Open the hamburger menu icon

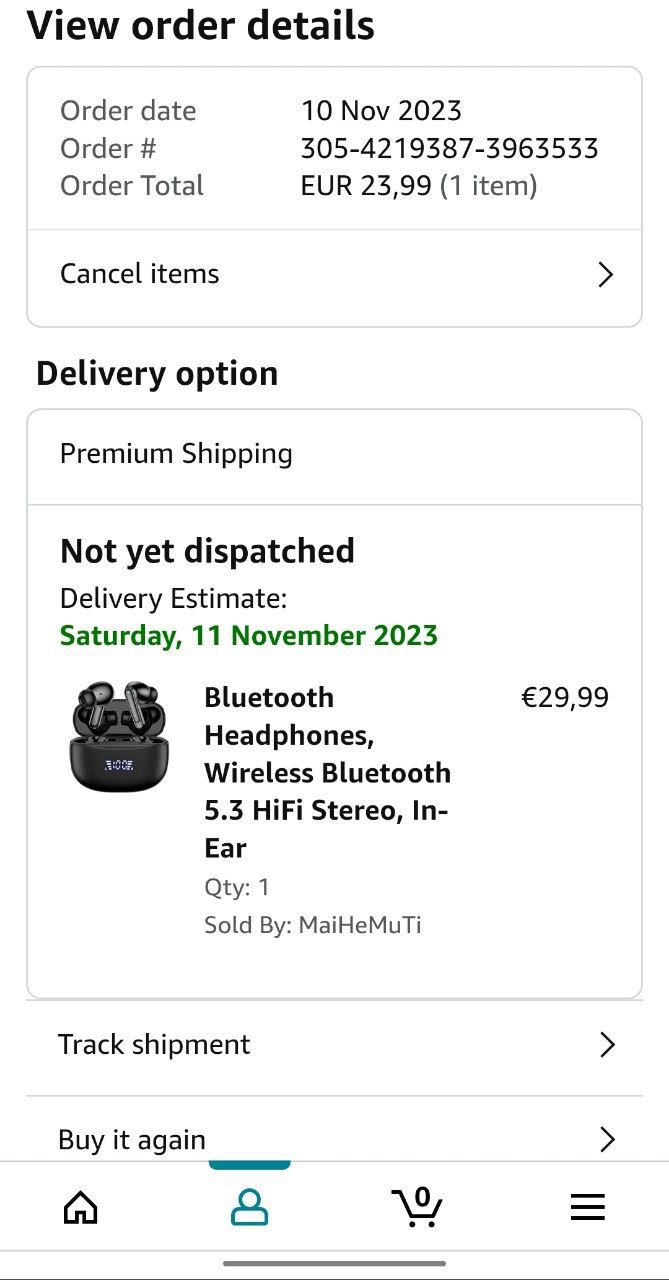pyautogui.click(x=587, y=1208)
